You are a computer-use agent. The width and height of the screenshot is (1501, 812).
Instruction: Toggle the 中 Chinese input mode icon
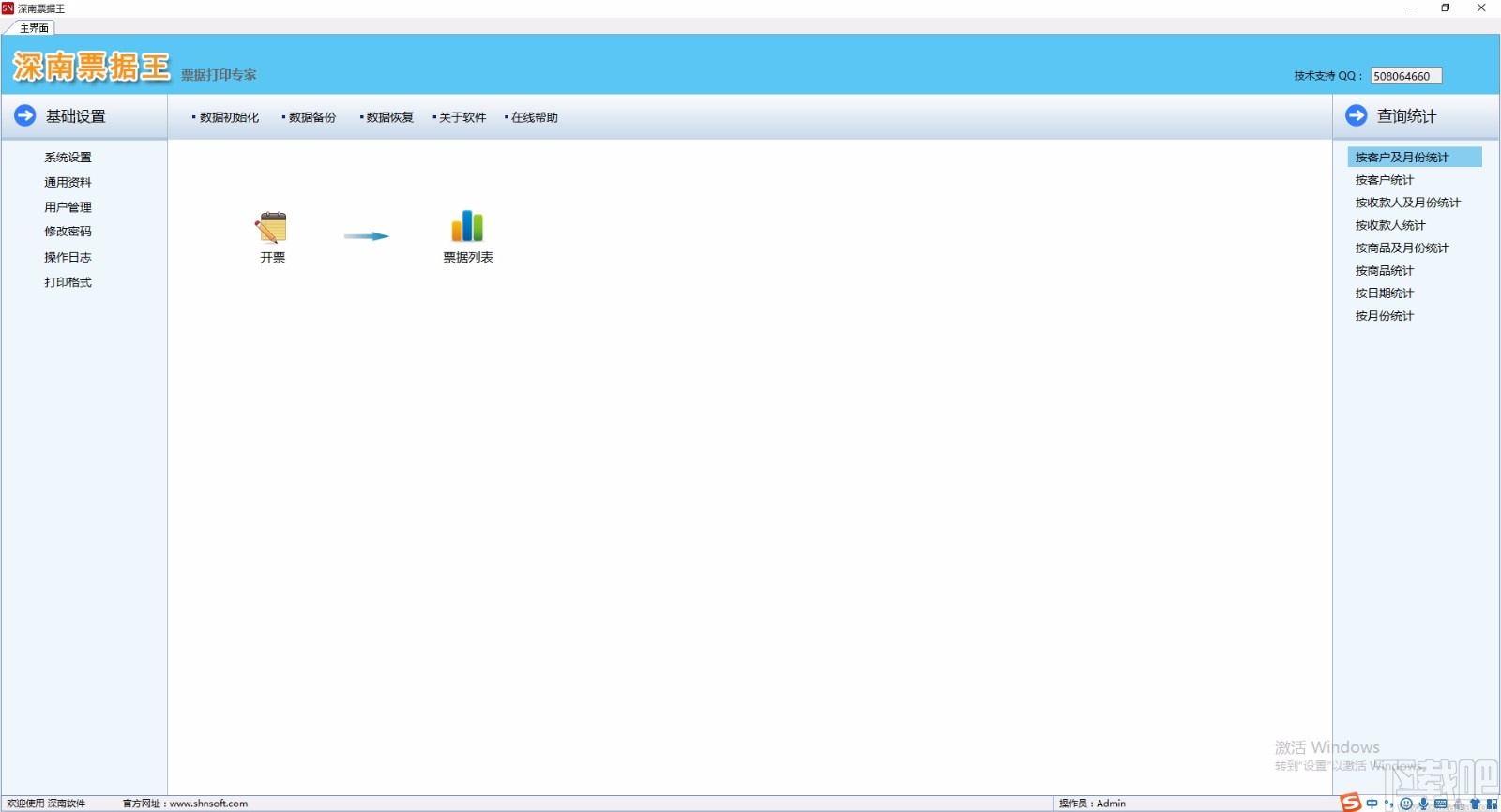tap(1372, 804)
